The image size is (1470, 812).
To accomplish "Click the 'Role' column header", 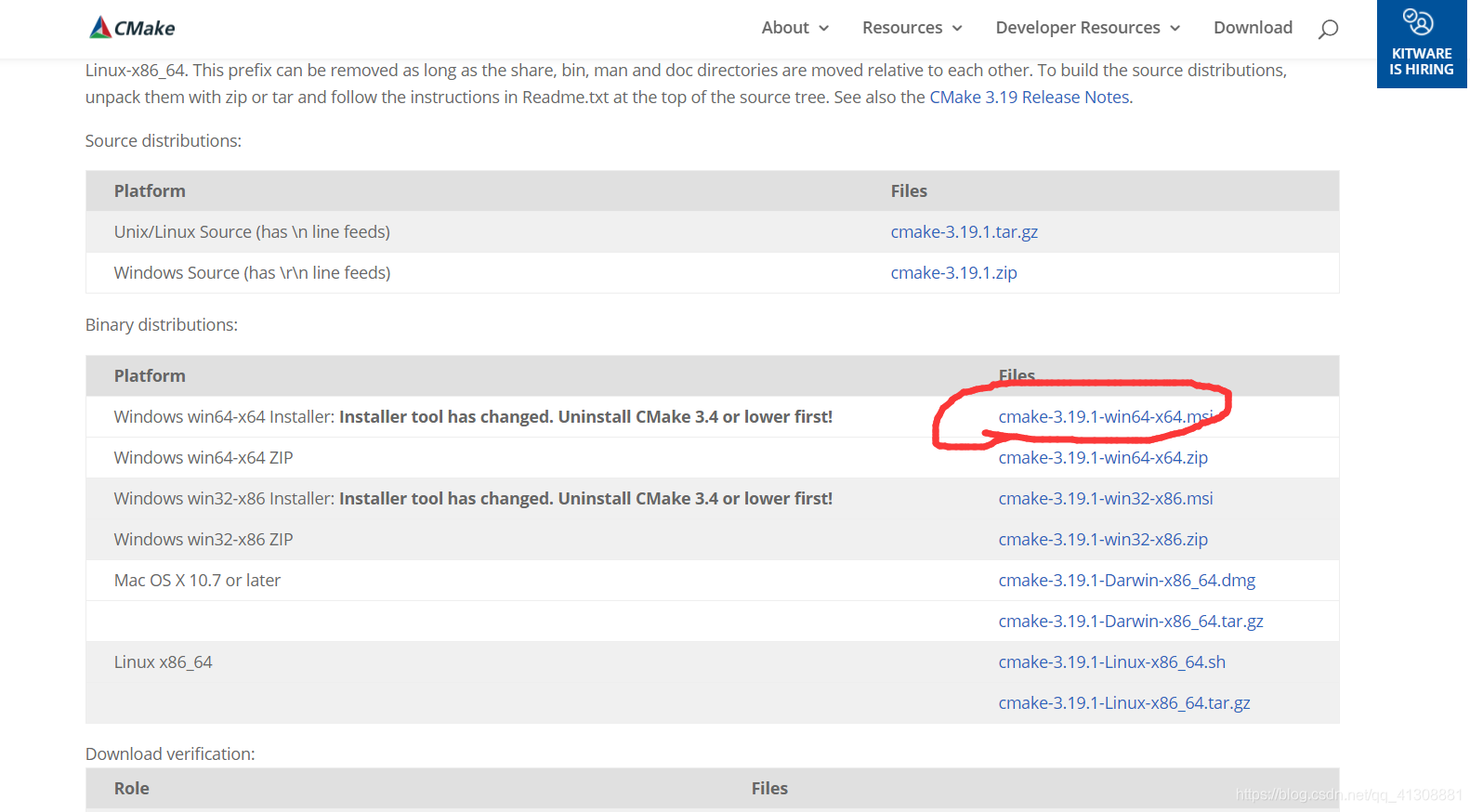I will click(x=131, y=788).
